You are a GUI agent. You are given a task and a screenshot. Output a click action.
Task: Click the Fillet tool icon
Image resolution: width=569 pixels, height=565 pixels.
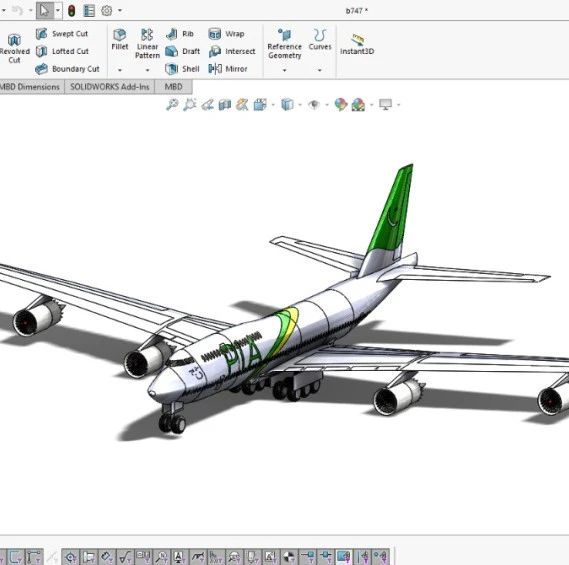coord(120,39)
